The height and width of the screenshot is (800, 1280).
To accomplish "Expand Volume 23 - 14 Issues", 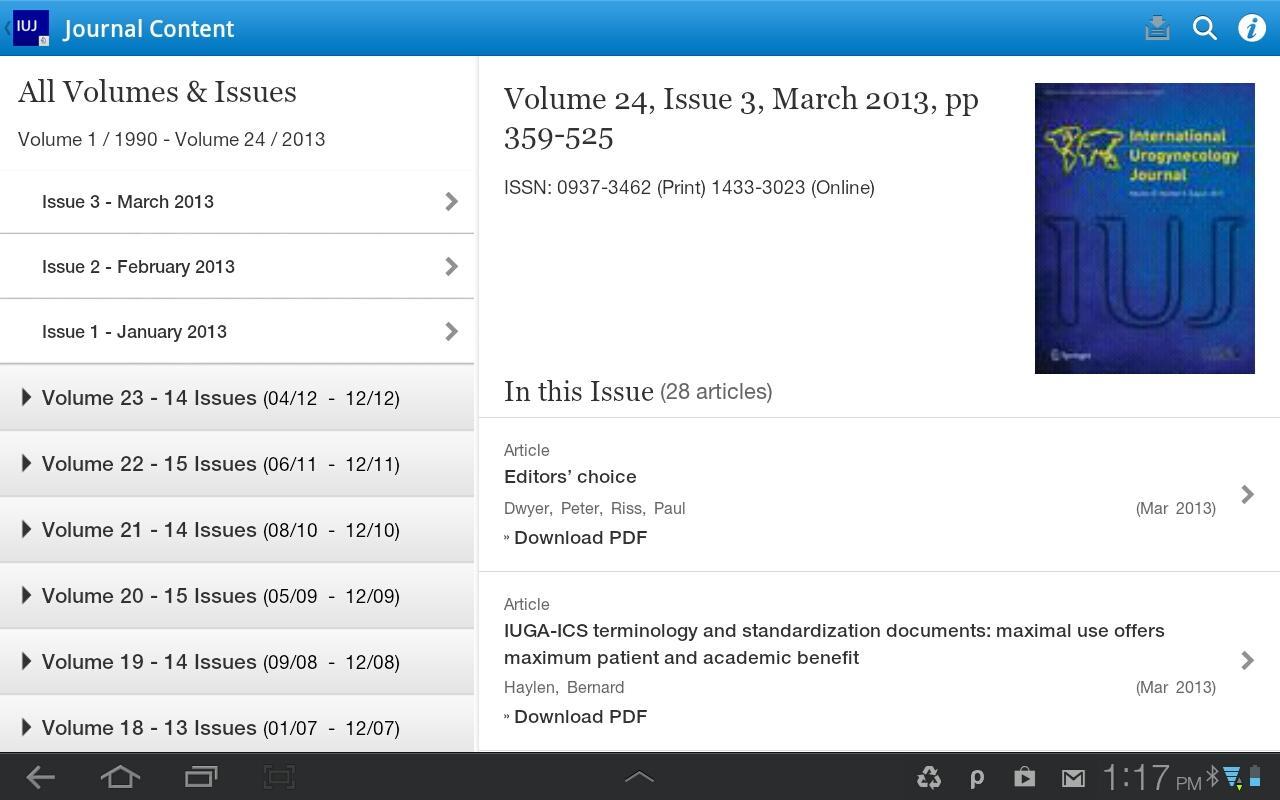I will pos(237,398).
